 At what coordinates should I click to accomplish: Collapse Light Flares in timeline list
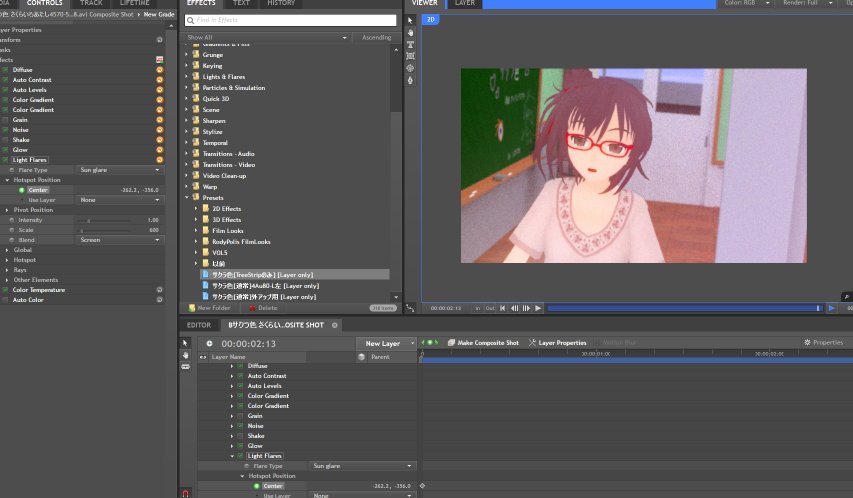pos(232,456)
